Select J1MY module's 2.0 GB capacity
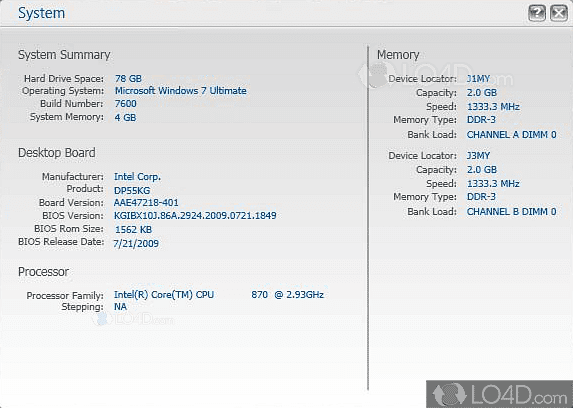 (x=482, y=93)
